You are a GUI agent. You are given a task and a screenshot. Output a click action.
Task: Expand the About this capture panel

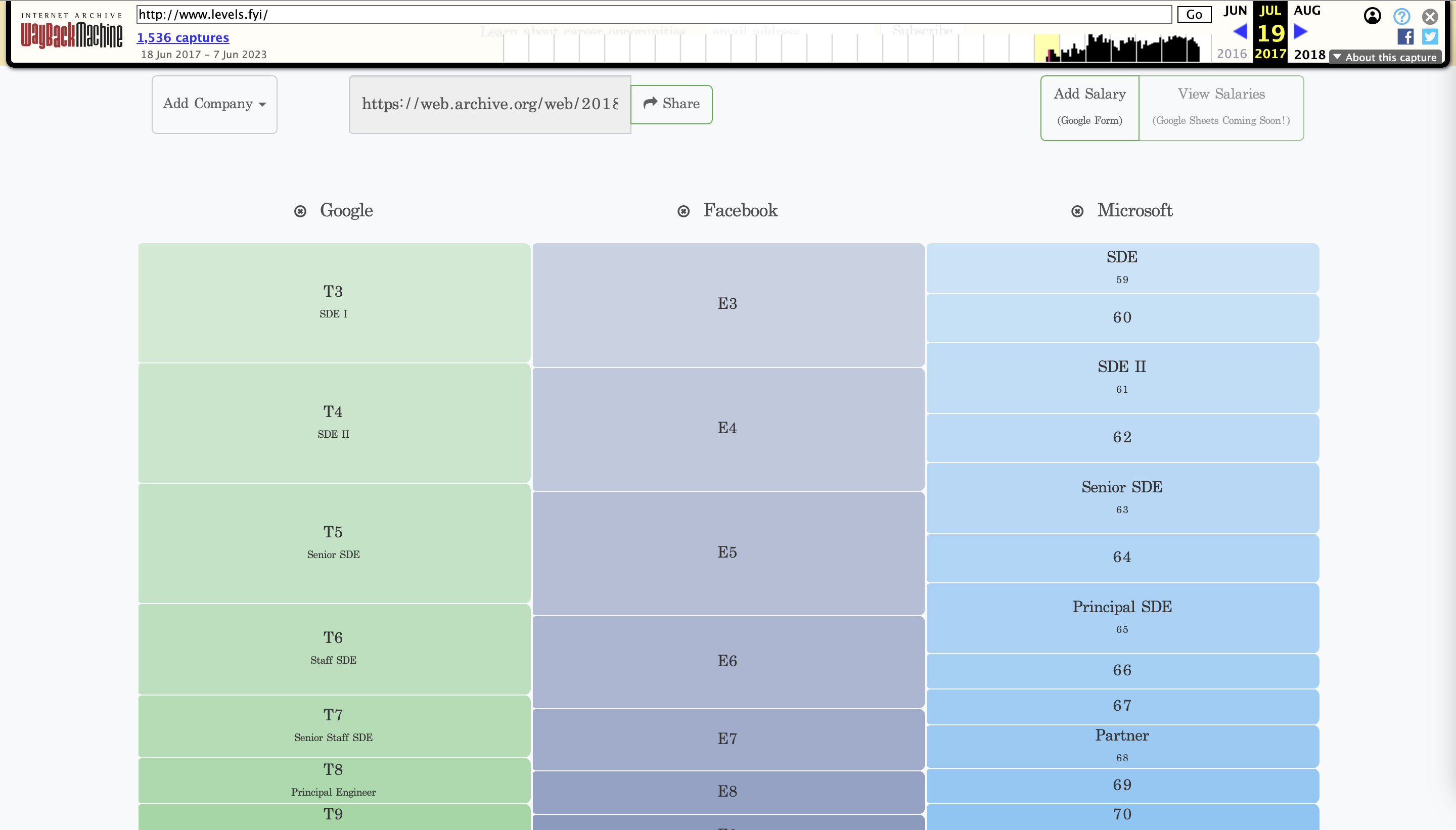[x=1385, y=57]
